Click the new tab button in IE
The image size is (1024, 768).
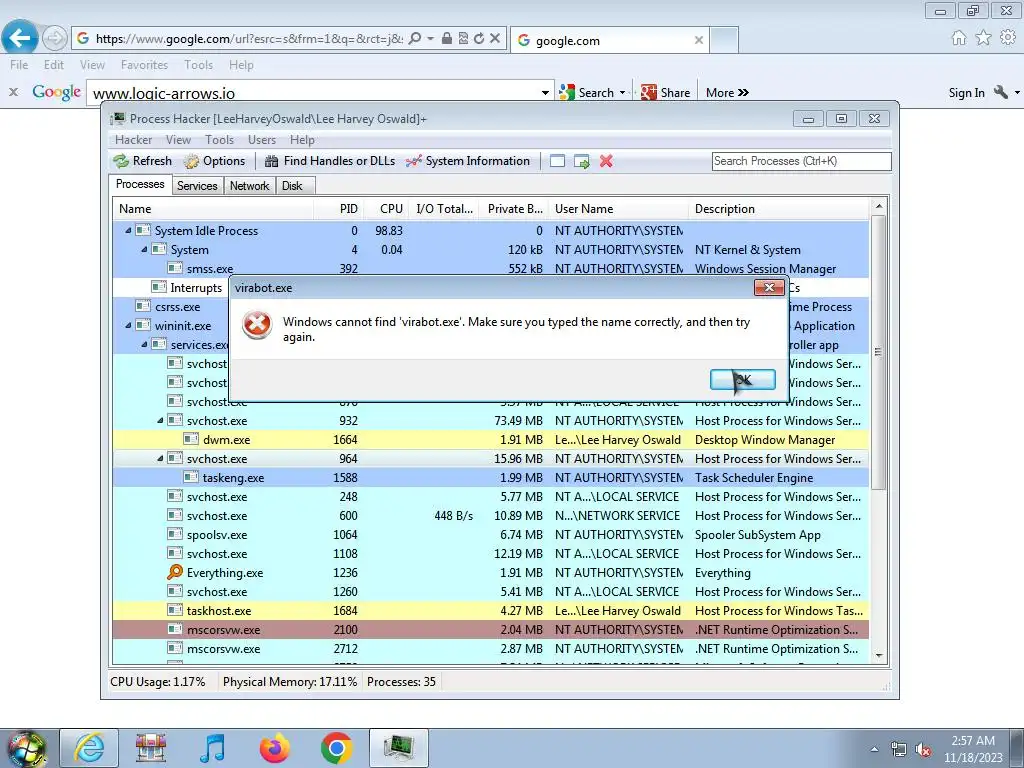(724, 40)
